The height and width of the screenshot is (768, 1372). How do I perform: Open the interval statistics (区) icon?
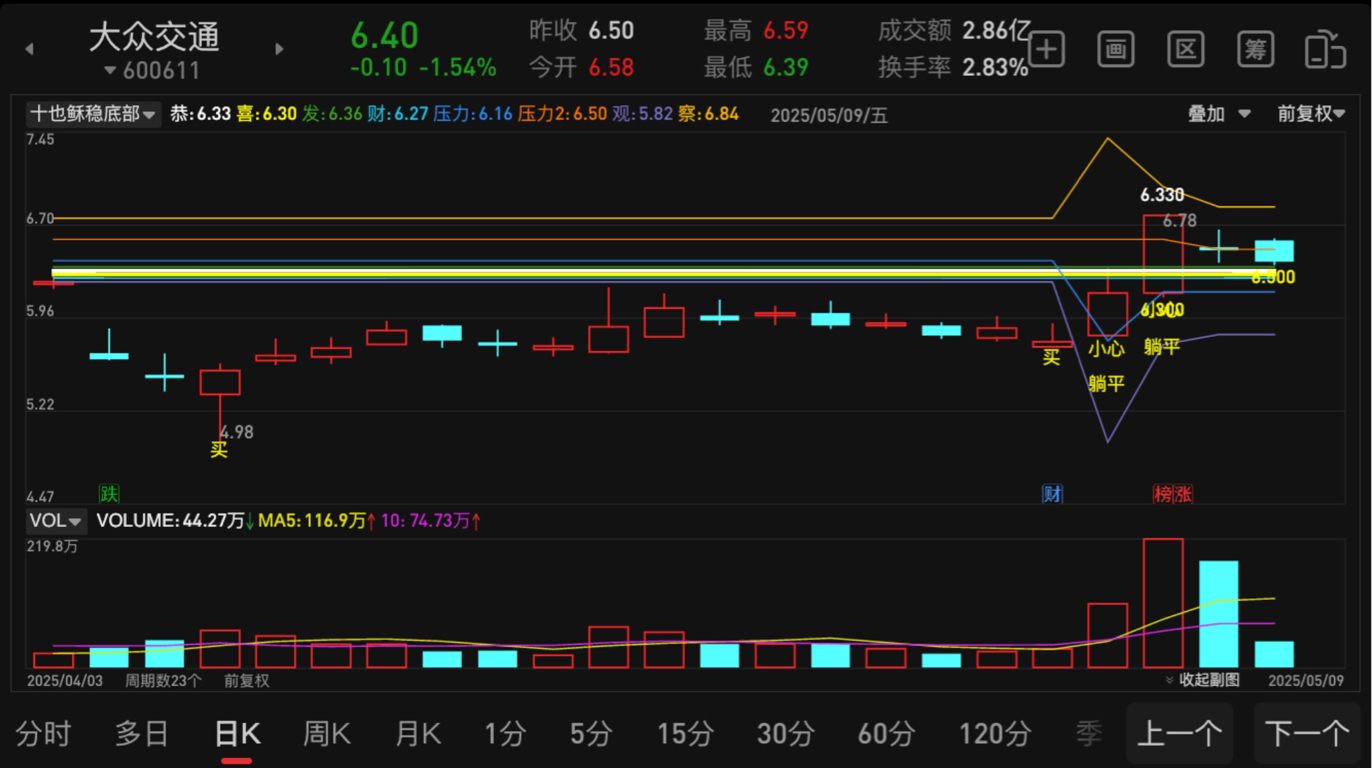pyautogui.click(x=1185, y=48)
